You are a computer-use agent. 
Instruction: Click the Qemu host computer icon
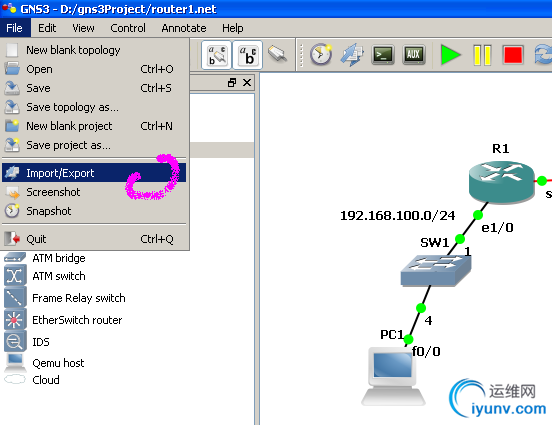point(15,362)
